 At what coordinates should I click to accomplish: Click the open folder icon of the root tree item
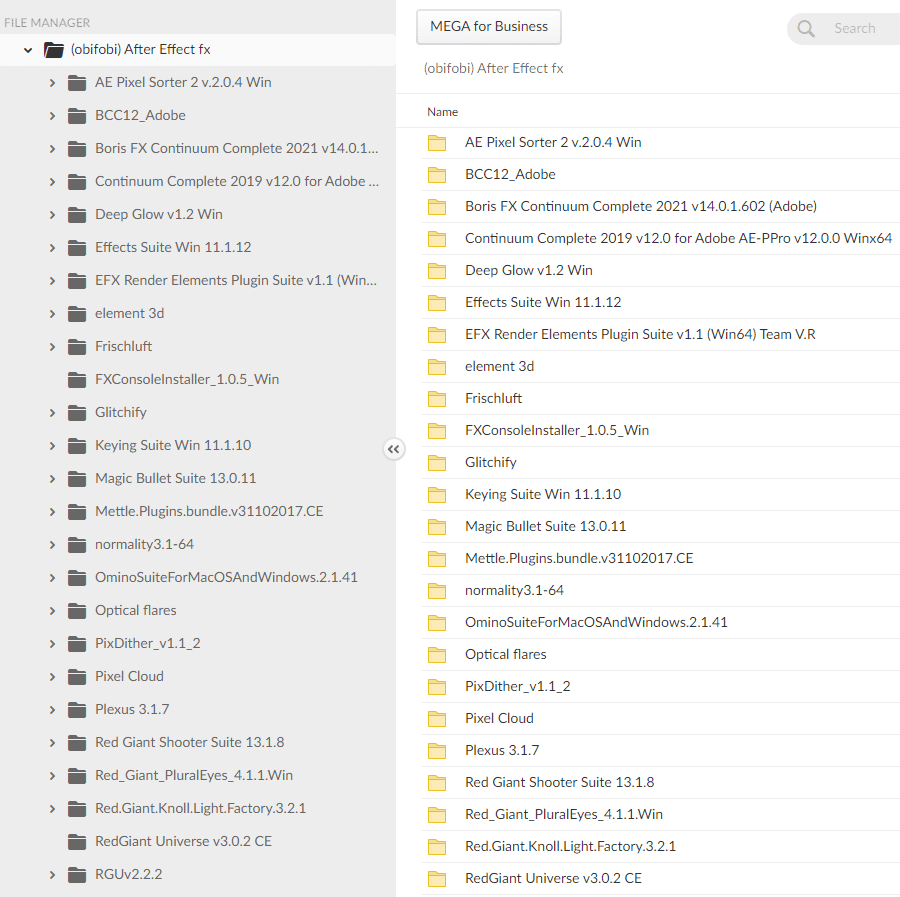54,50
